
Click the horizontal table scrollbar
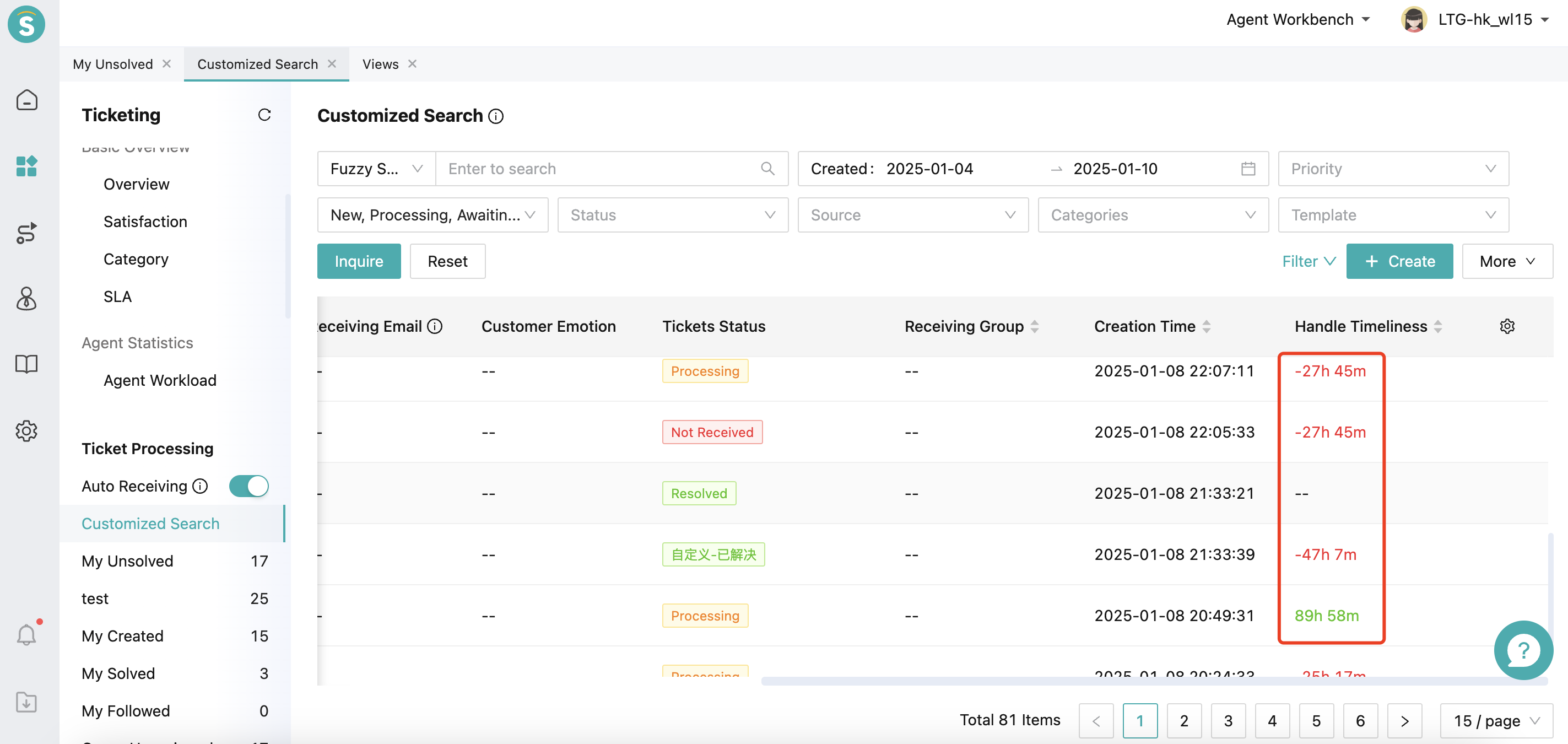(x=1154, y=681)
